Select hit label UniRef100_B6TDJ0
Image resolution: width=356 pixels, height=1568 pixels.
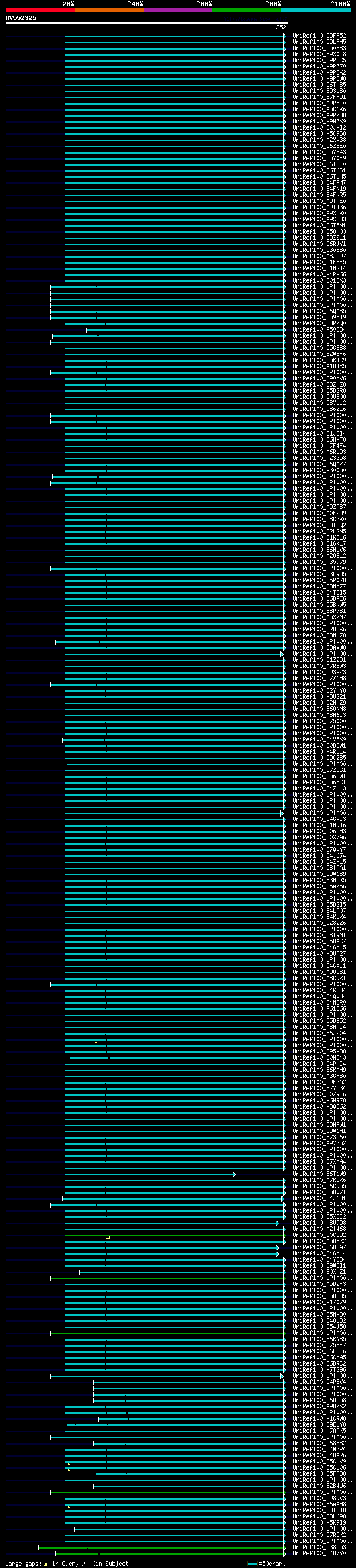(319, 164)
